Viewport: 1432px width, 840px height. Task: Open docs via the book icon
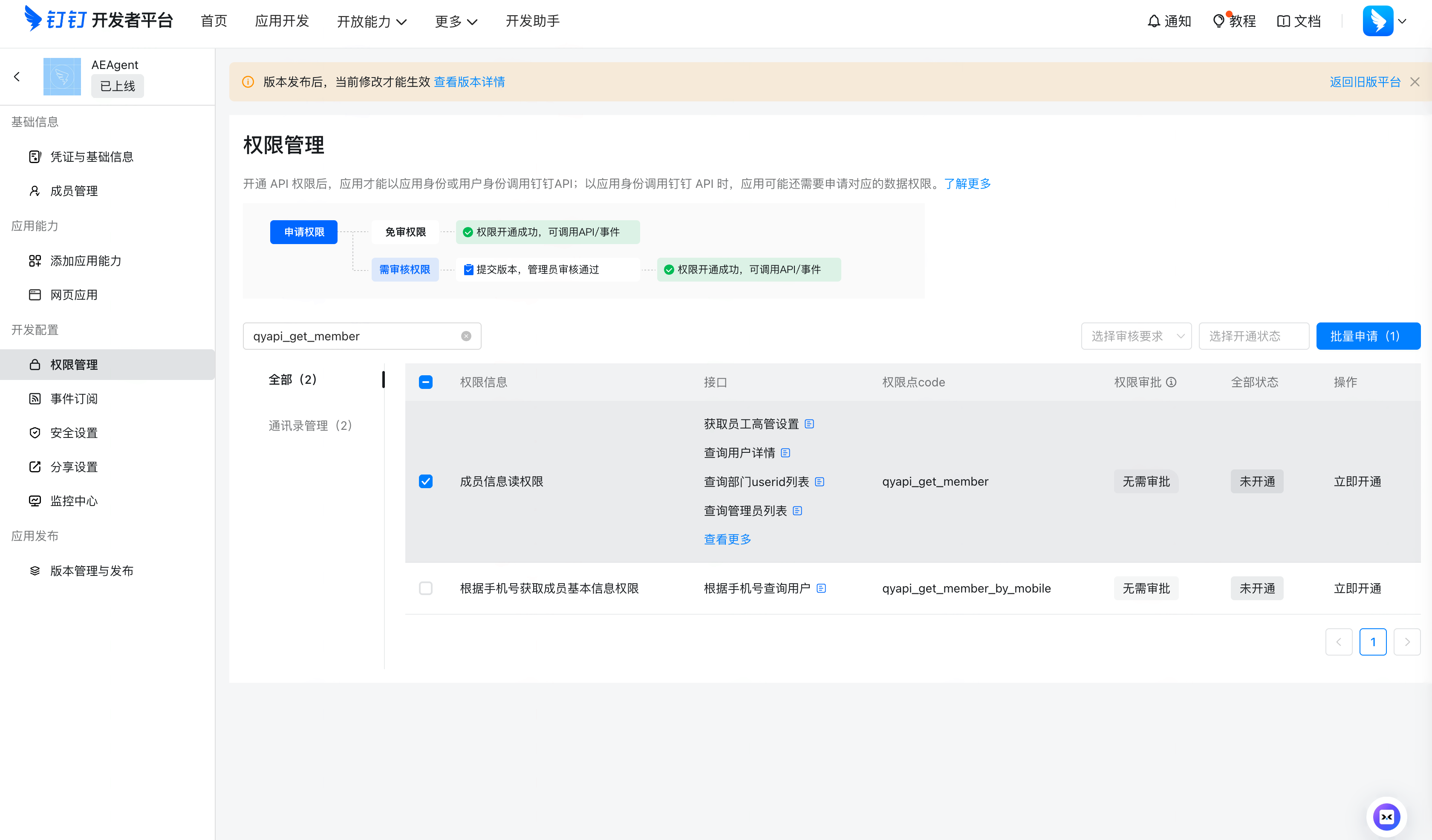click(1283, 21)
